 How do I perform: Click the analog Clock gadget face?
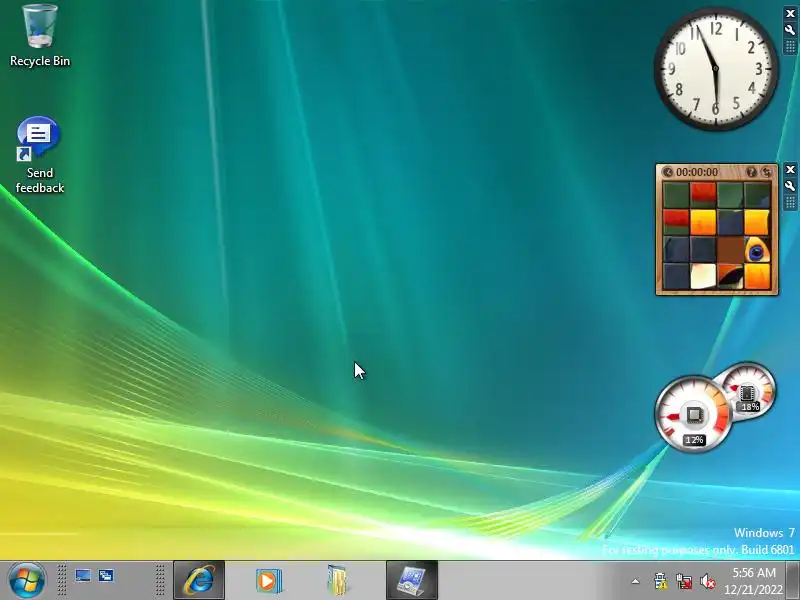716,69
